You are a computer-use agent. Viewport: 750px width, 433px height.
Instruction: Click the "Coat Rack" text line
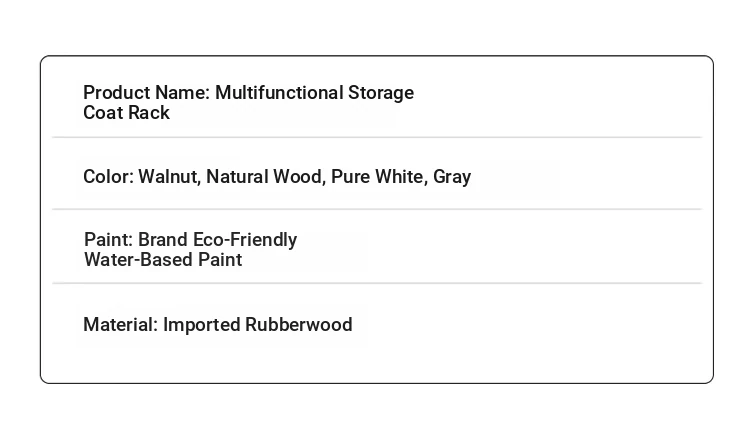[126, 113]
